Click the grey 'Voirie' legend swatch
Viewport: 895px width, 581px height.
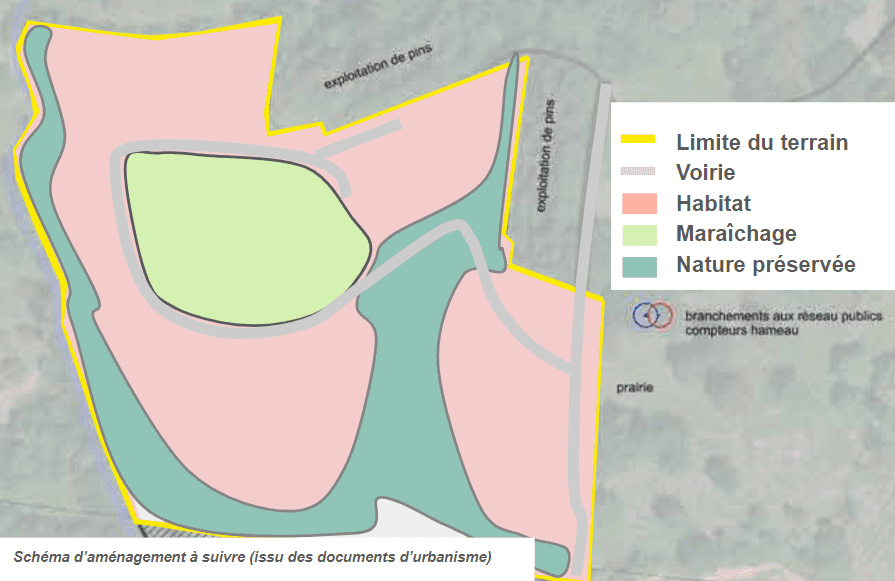(638, 171)
